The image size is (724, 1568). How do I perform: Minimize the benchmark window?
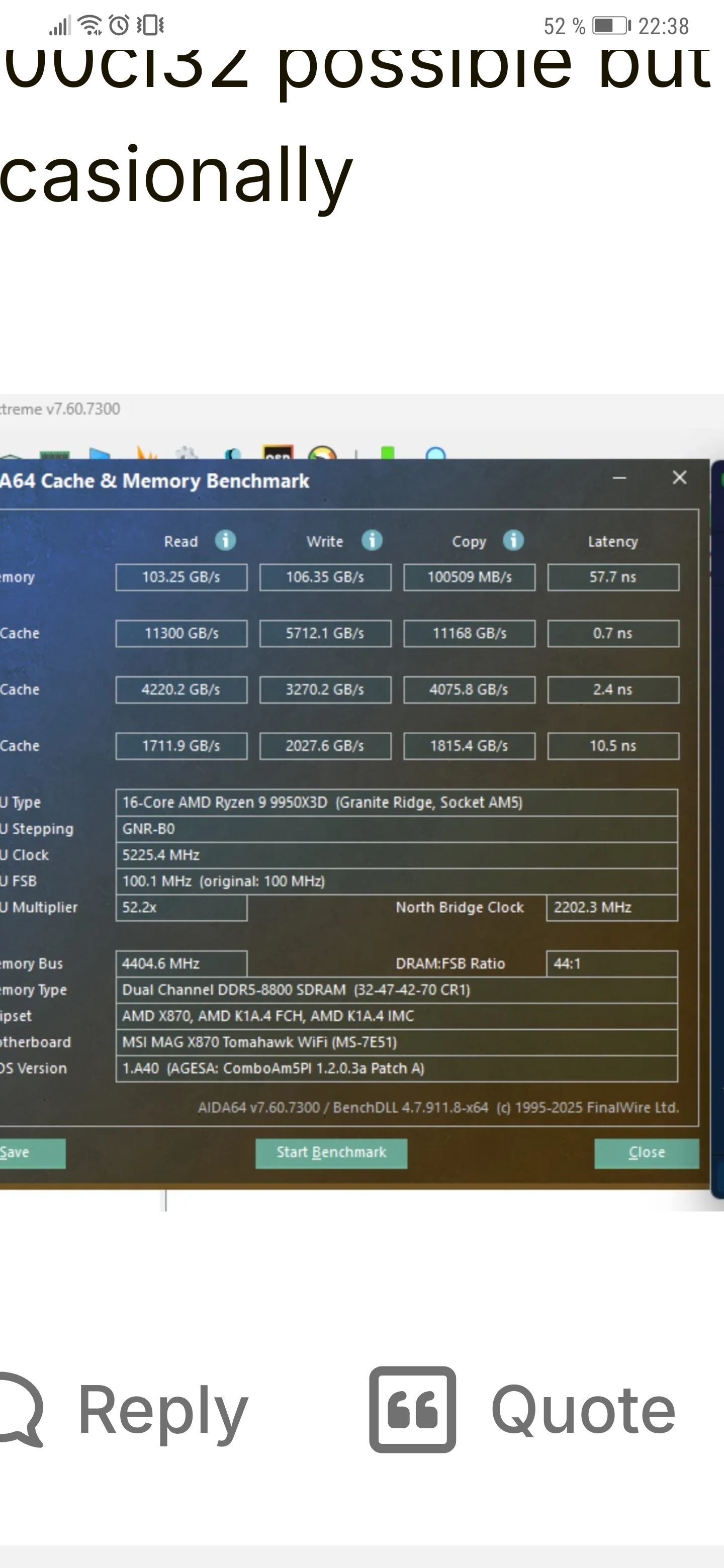(619, 478)
